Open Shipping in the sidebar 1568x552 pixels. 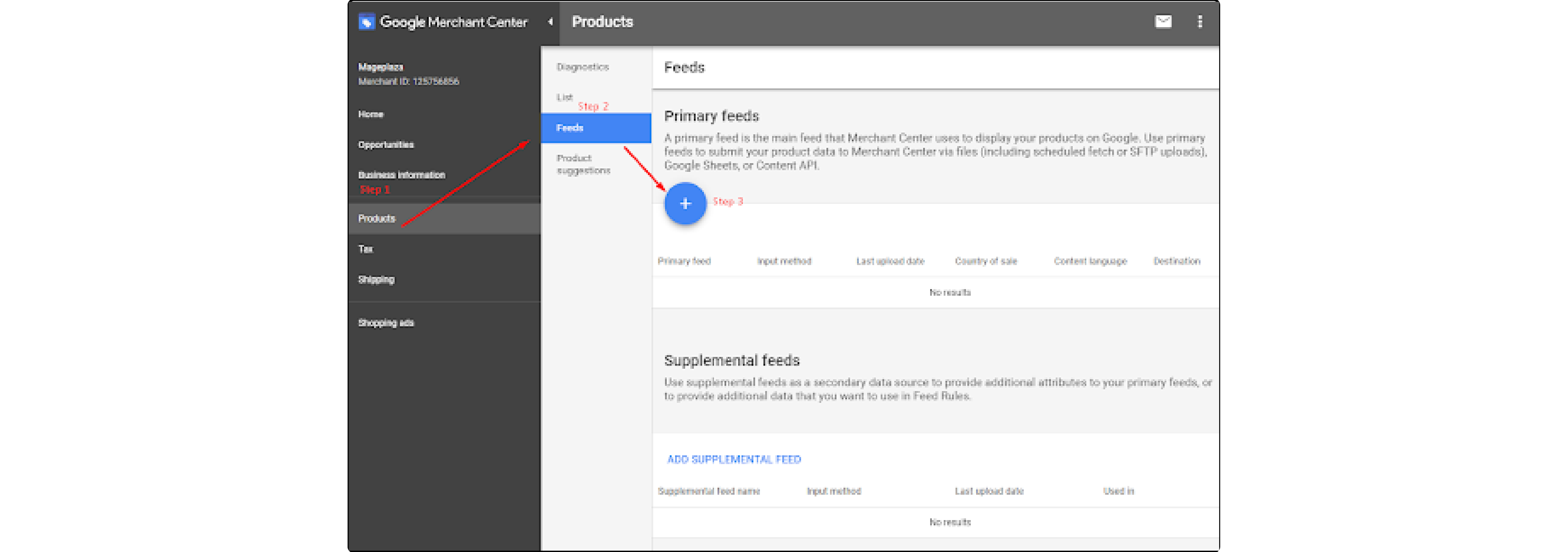(376, 279)
